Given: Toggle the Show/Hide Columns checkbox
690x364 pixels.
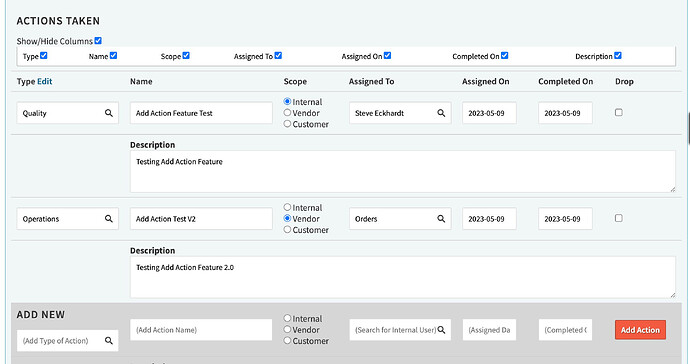Looking at the screenshot, I should click(x=98, y=40).
